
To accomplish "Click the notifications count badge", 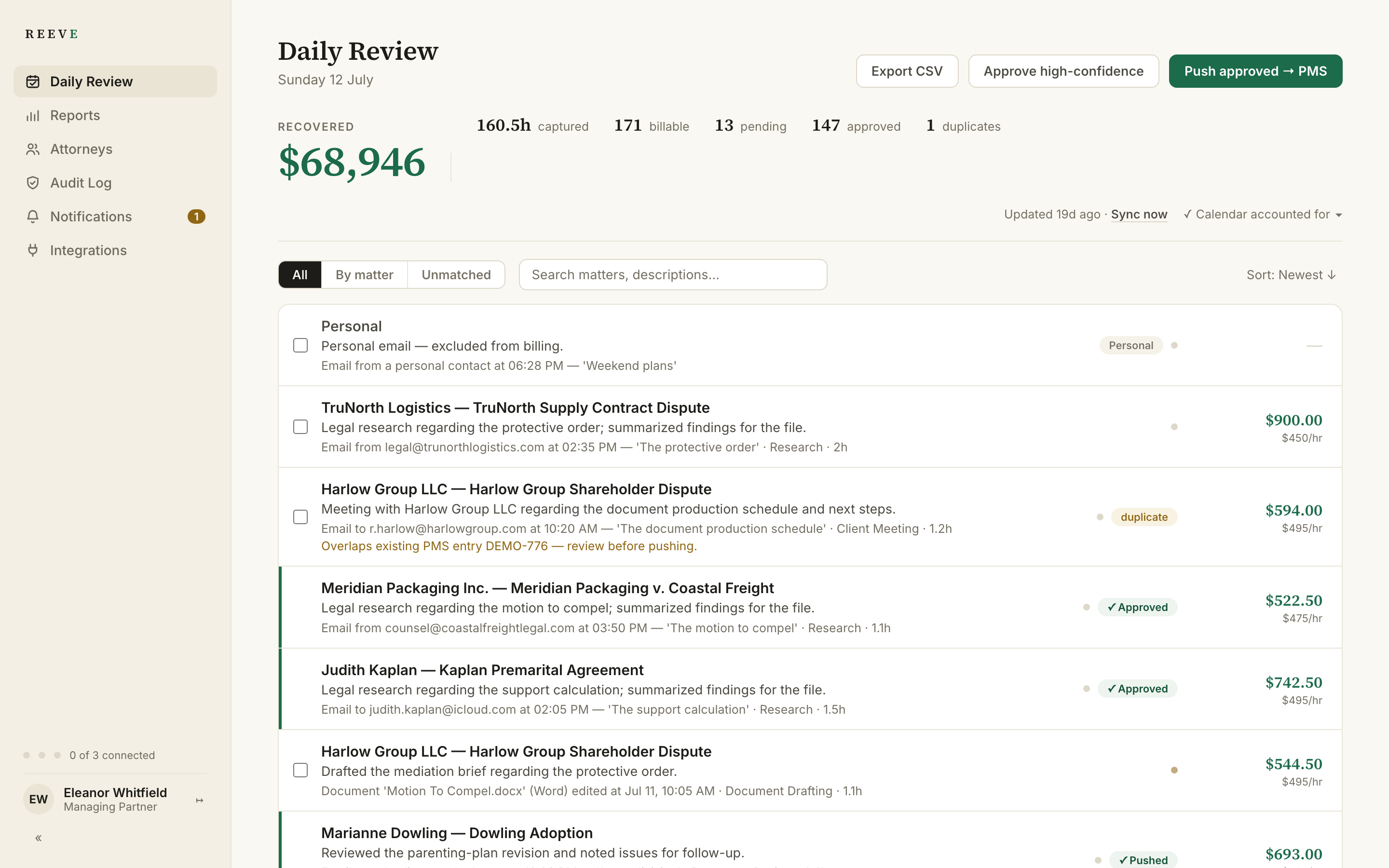I will [196, 217].
